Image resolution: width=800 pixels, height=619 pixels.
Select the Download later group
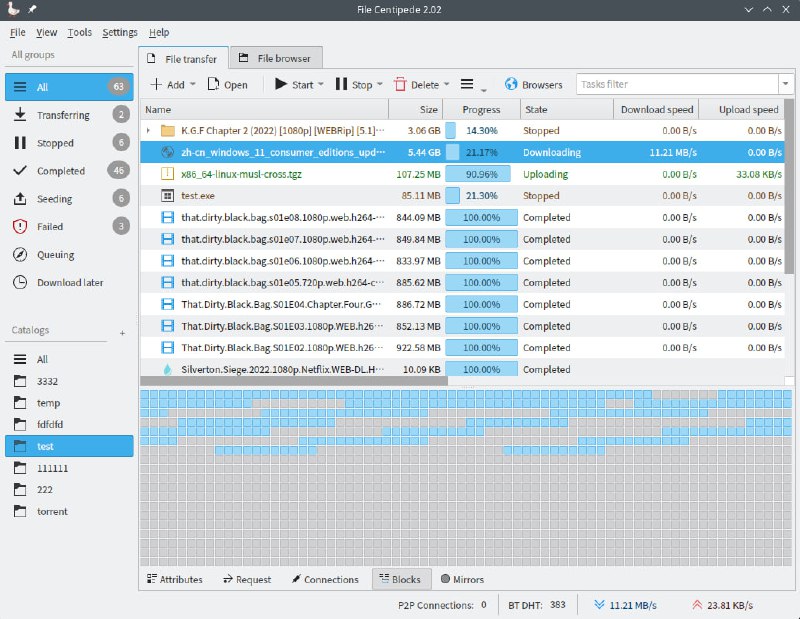point(70,283)
